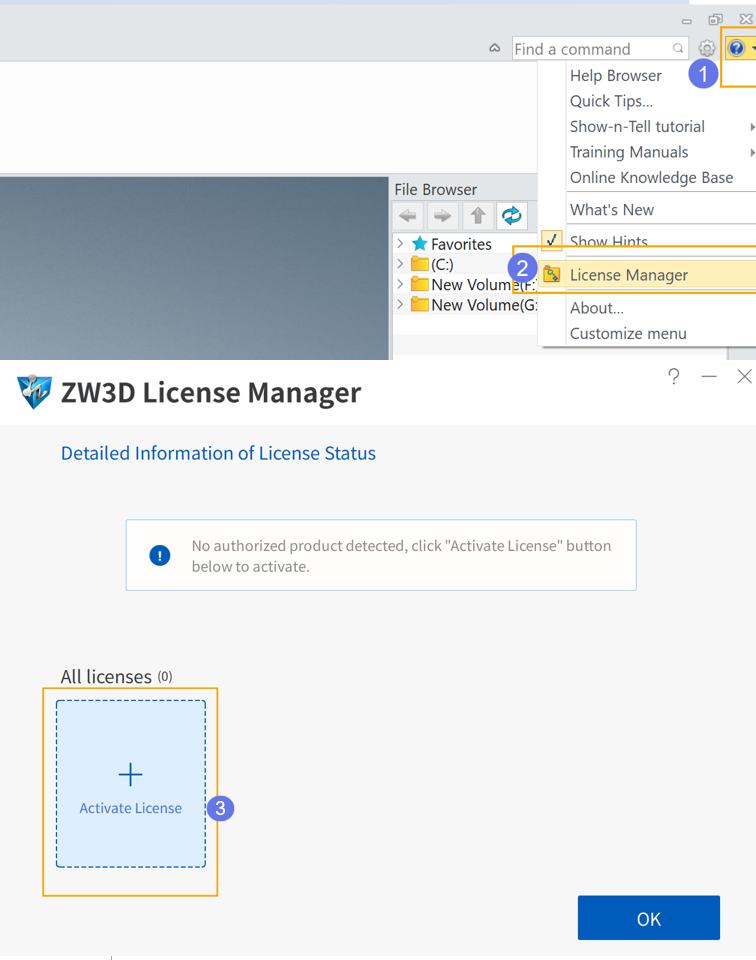Open Online Knowledge Base

click(651, 178)
